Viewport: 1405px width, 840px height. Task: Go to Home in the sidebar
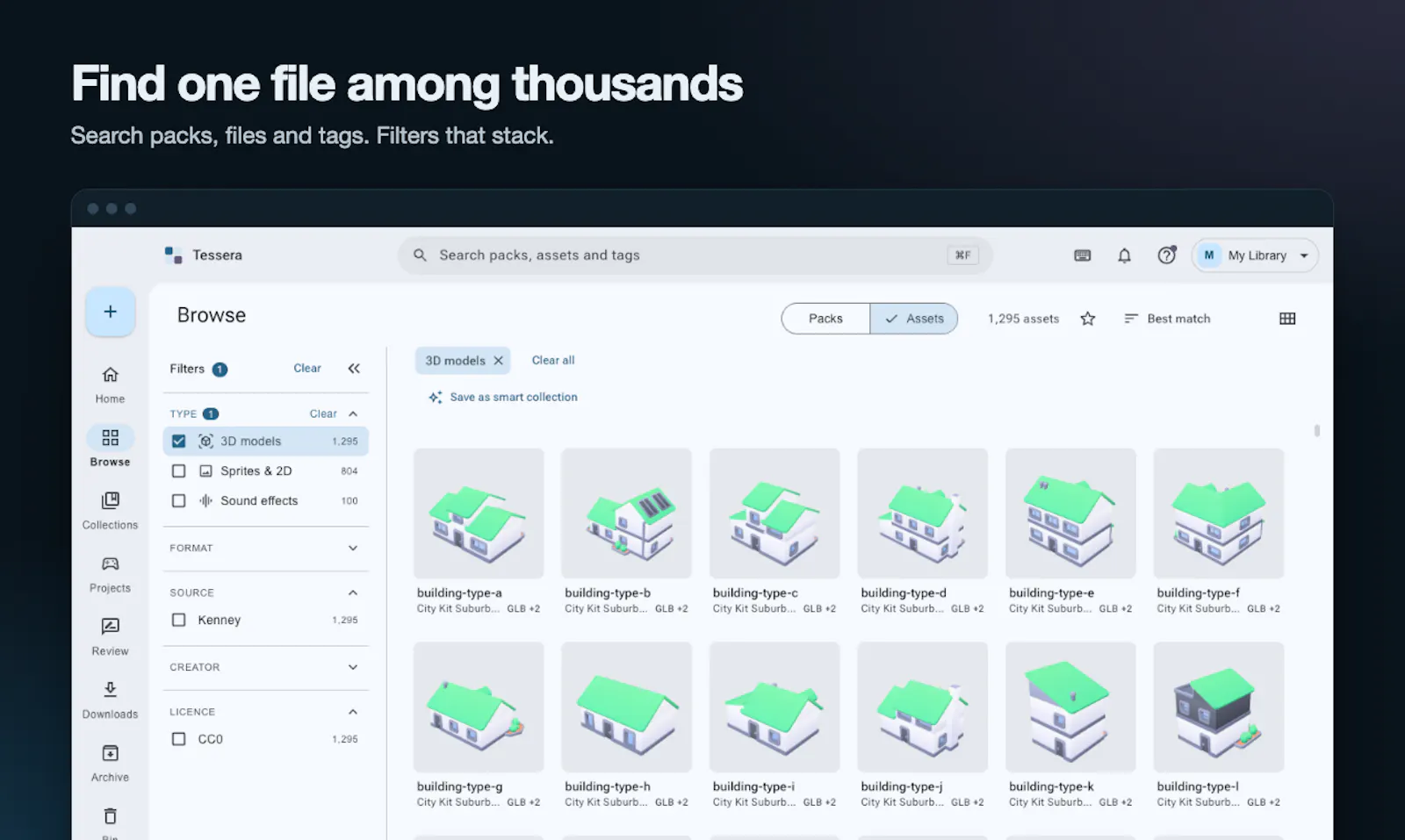[110, 384]
